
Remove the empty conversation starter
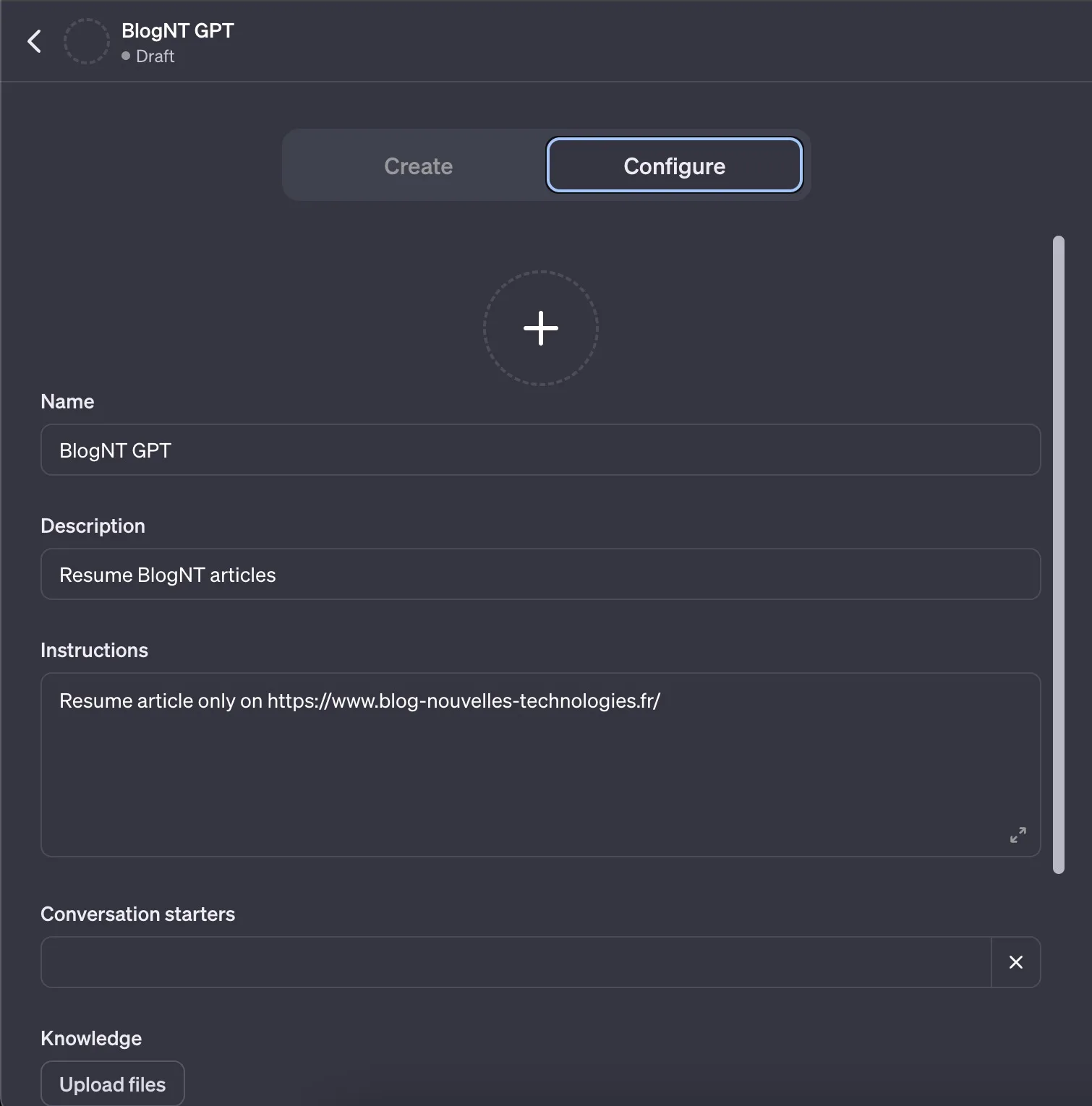(1015, 962)
